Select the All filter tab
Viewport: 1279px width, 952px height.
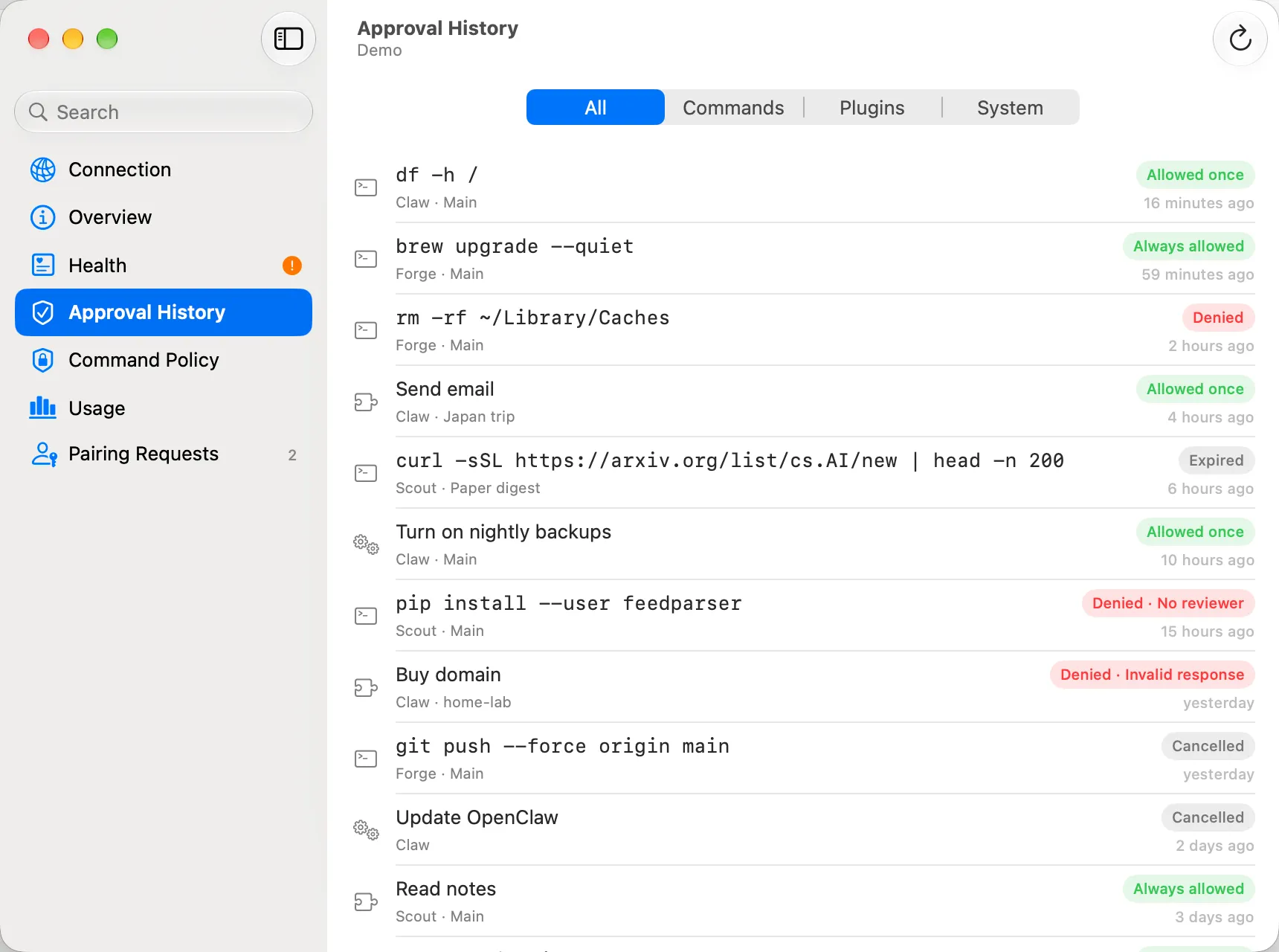pyautogui.click(x=596, y=107)
